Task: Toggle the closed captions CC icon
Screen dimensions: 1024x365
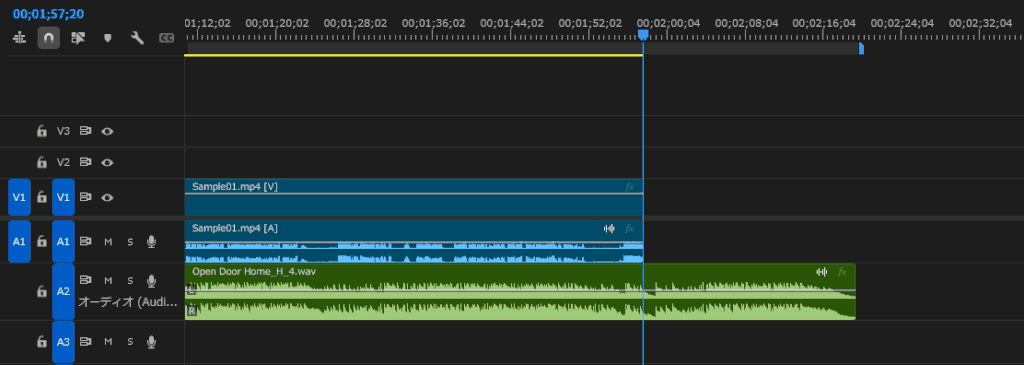Action: click(167, 38)
